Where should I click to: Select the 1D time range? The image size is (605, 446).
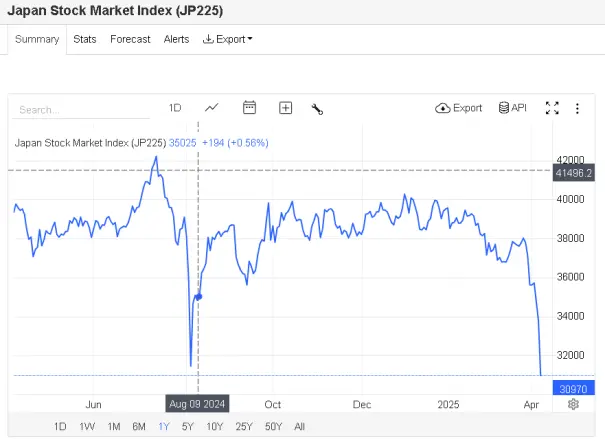60,426
